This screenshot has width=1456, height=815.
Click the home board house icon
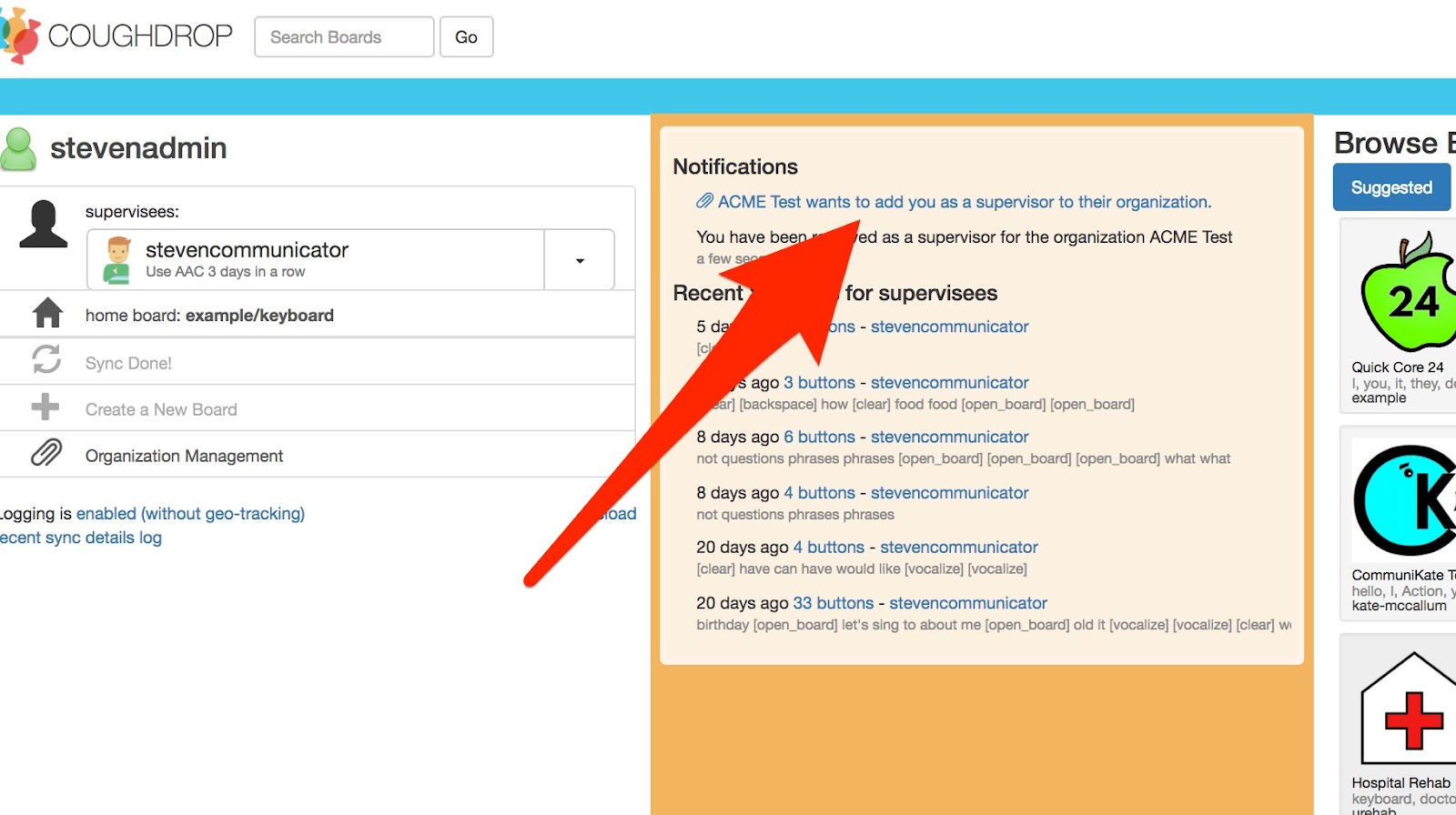pos(47,314)
